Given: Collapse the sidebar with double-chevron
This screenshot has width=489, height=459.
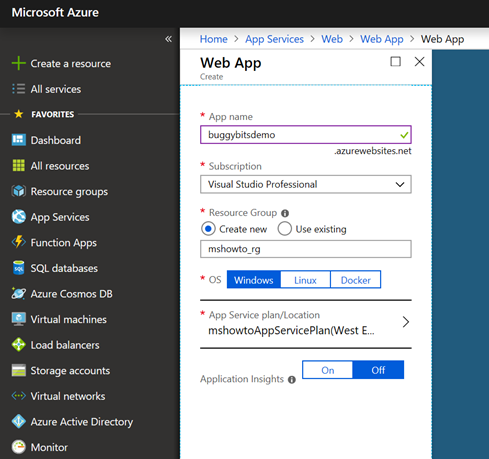Looking at the screenshot, I should coord(169,39).
